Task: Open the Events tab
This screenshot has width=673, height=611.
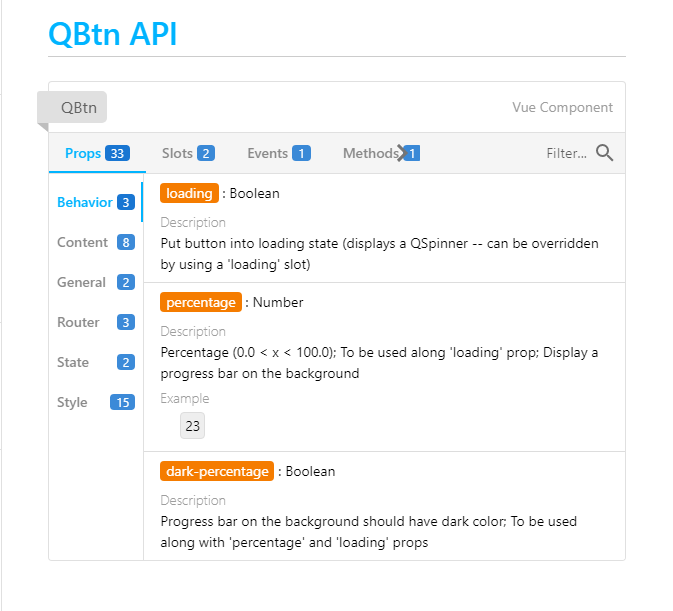Action: [279, 153]
